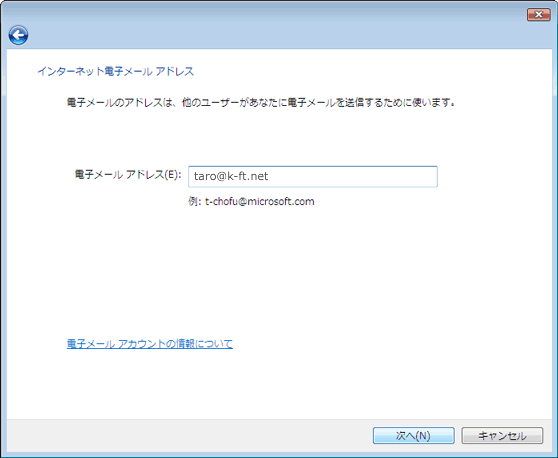Screen dimensions: 558x458
Task: Click the example text t-chofu@microsoft.com
Action: (x=259, y=201)
